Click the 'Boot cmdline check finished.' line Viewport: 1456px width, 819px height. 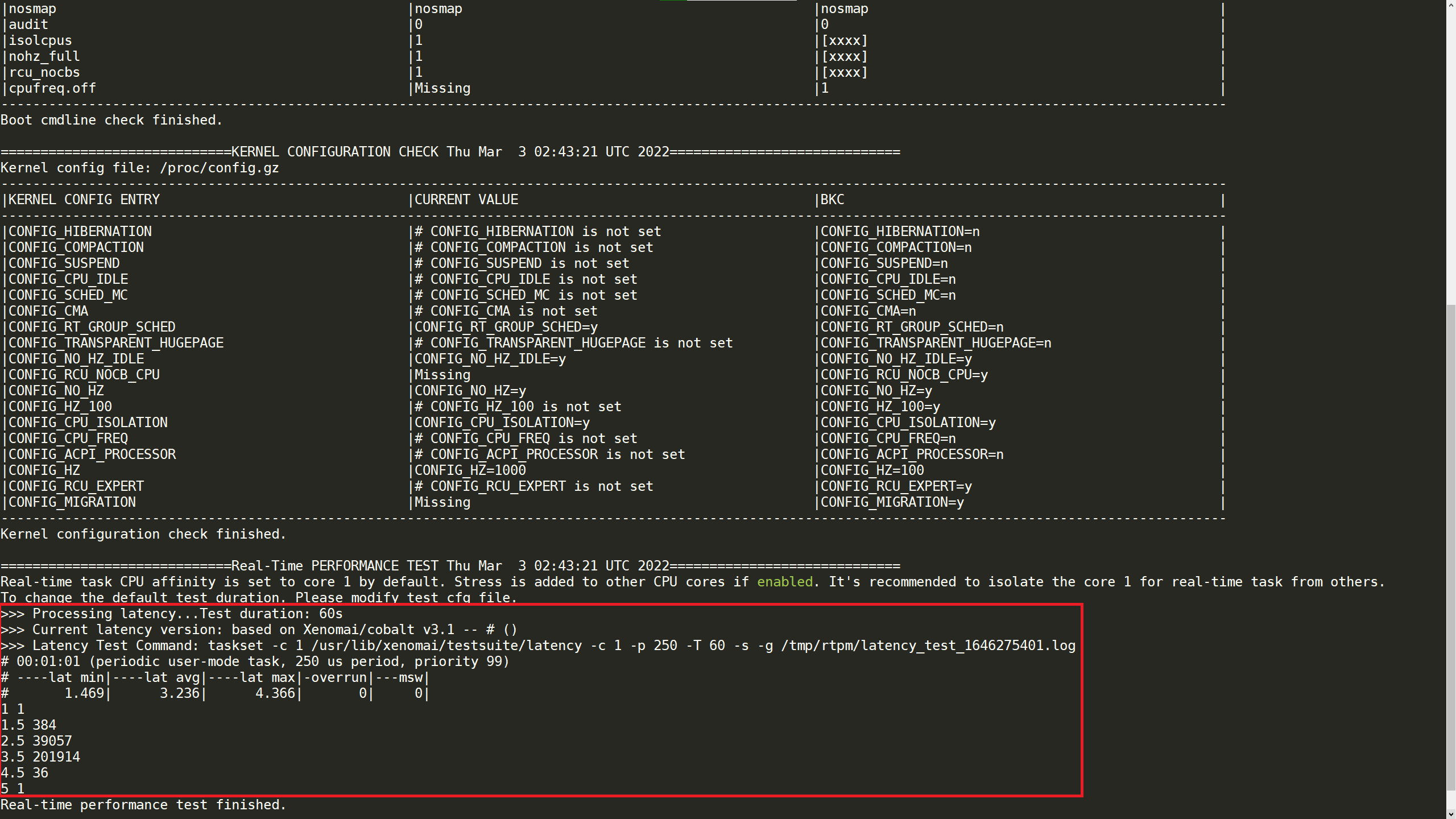pos(111,120)
